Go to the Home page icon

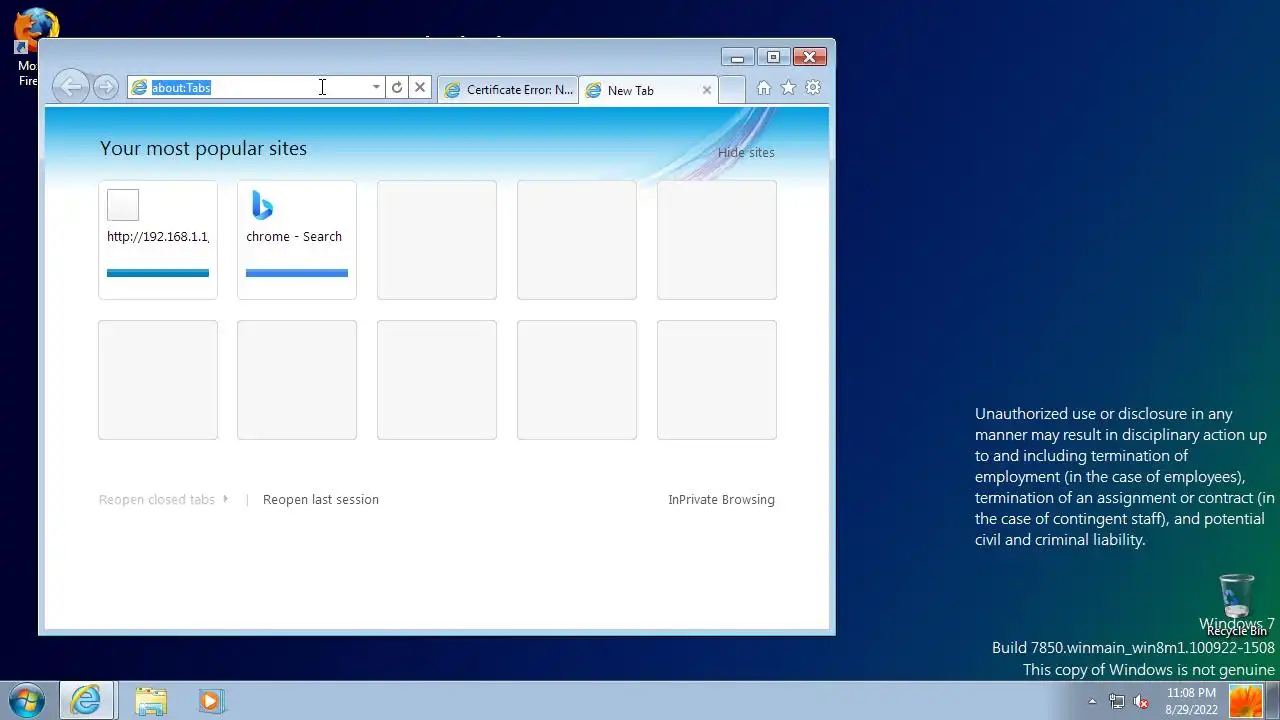(764, 88)
